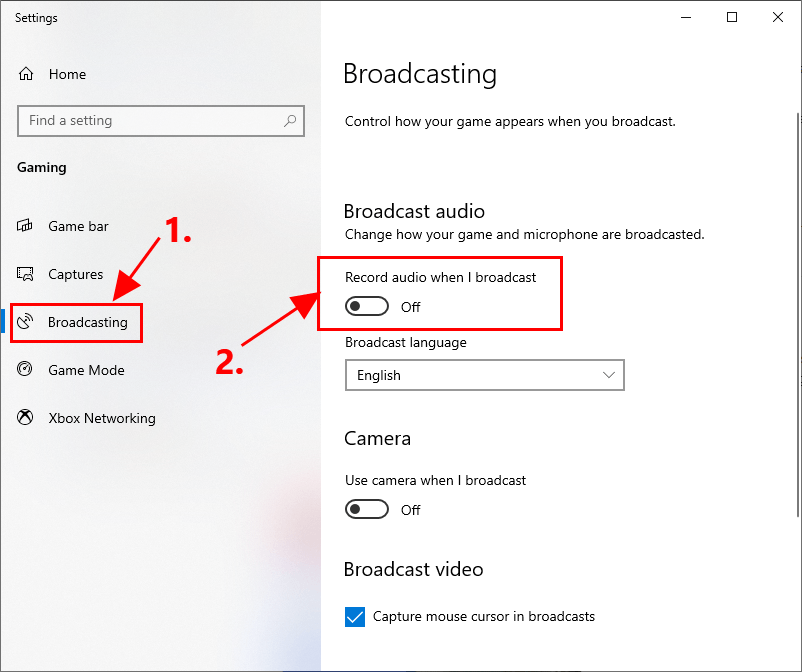Viewport: 802px width, 672px height.
Task: Maximize the Settings window
Action: [732, 17]
